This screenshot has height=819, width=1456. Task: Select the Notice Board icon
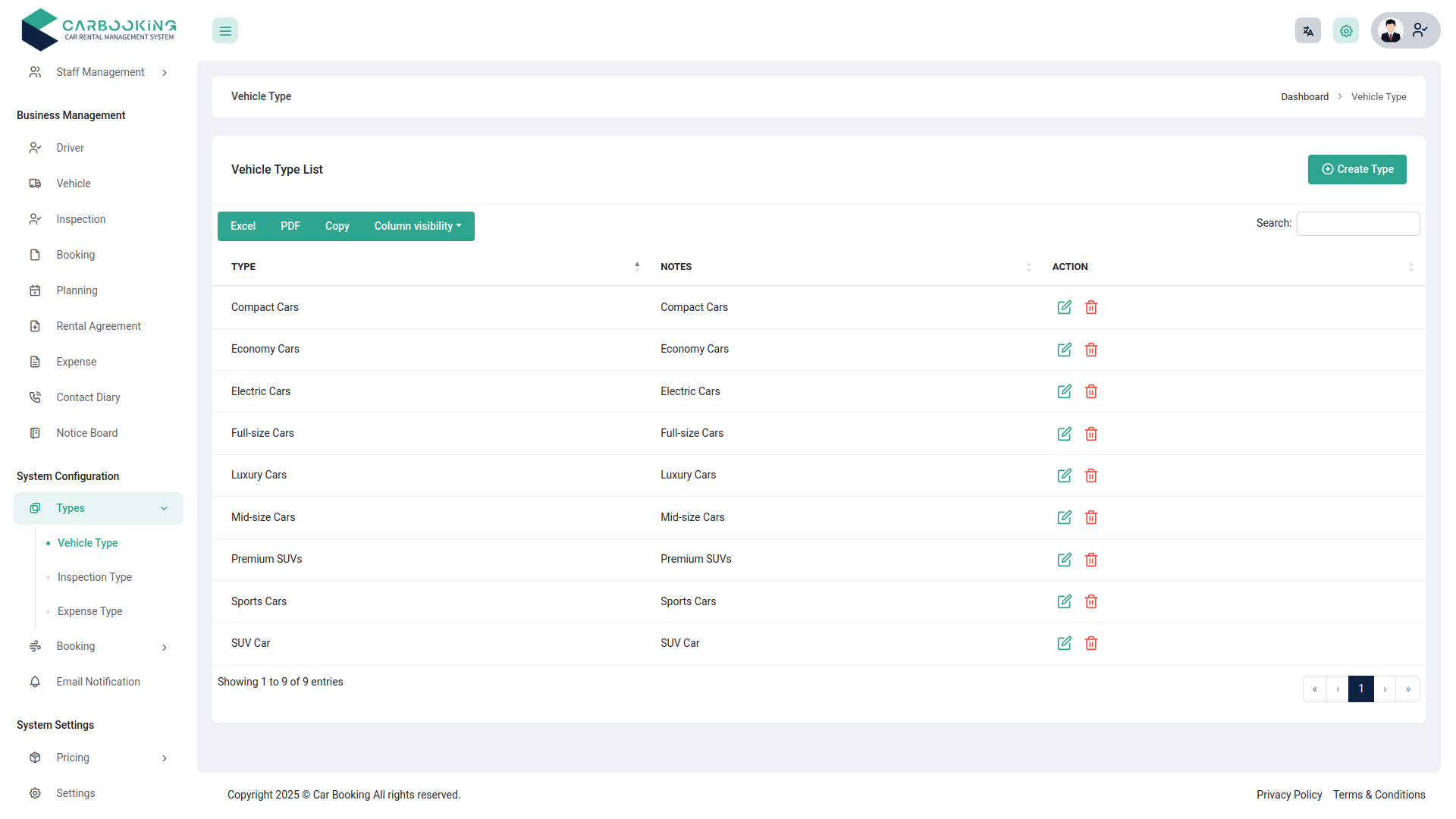pyautogui.click(x=35, y=432)
